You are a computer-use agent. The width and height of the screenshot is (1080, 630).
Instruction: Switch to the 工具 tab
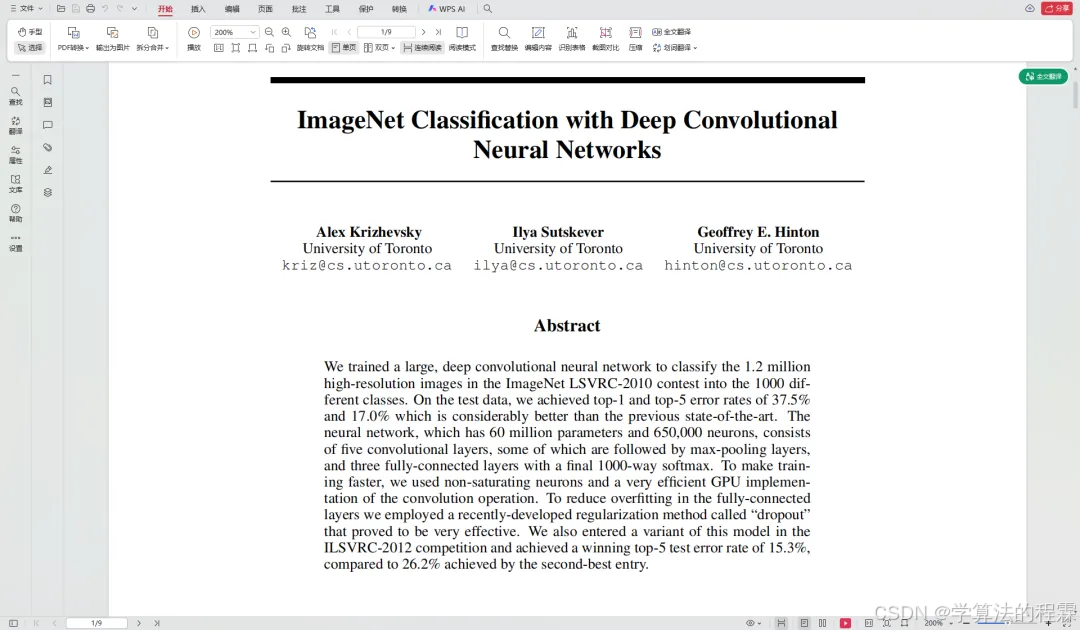tap(333, 9)
